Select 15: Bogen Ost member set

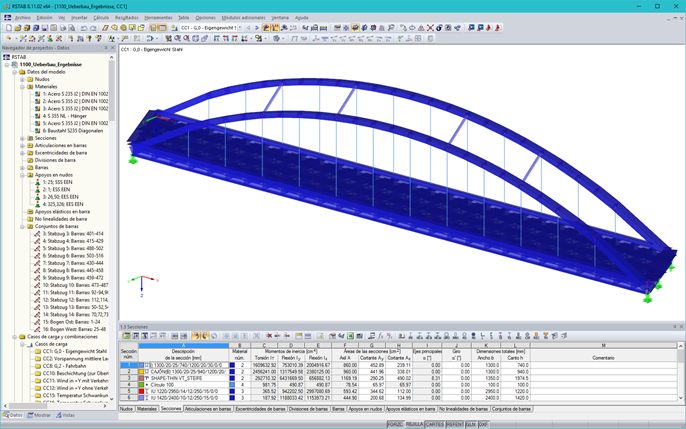[71, 322]
